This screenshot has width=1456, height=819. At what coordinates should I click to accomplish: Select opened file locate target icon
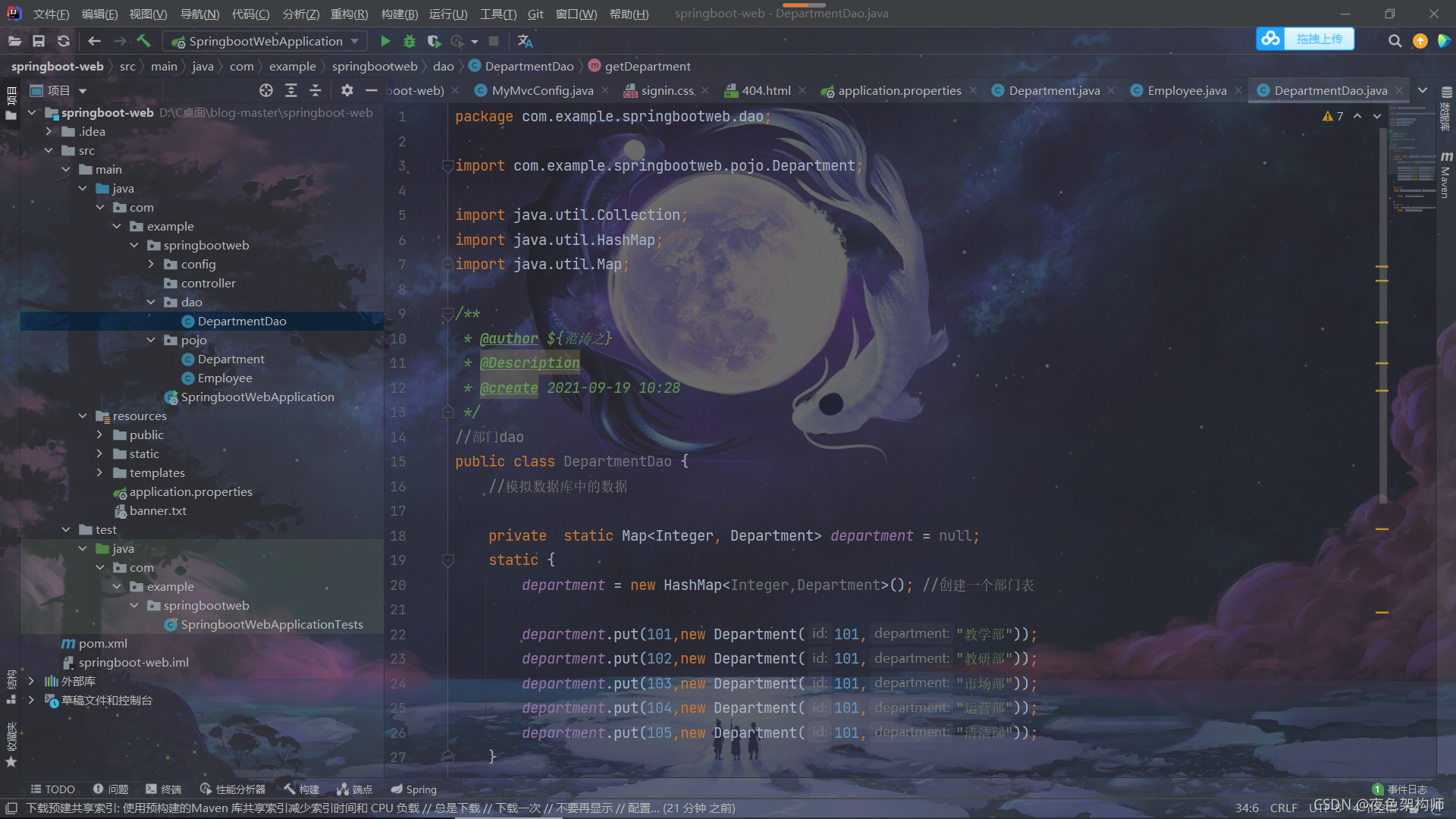[265, 90]
